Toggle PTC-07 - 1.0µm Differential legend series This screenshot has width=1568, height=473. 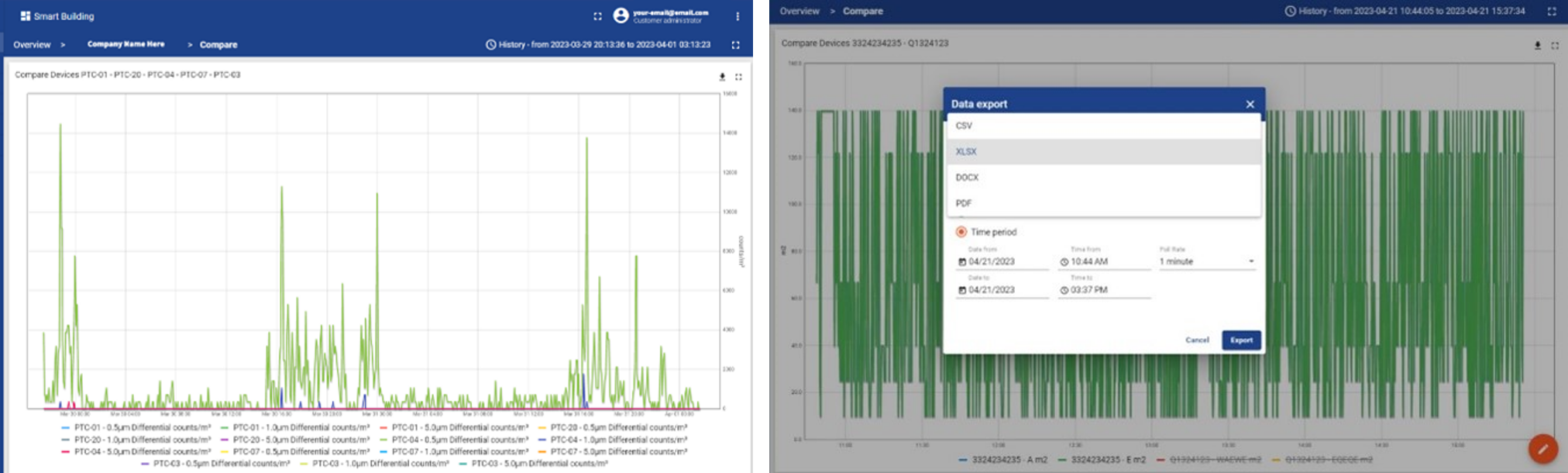453,451
